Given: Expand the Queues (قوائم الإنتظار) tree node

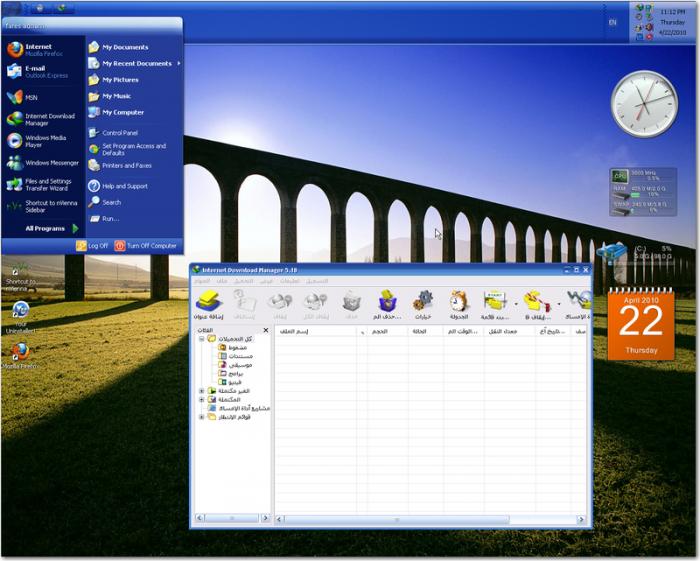Looking at the screenshot, I should click(201, 417).
